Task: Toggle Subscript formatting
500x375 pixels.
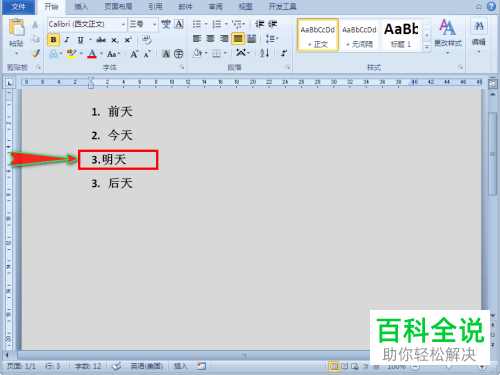Action: point(115,40)
